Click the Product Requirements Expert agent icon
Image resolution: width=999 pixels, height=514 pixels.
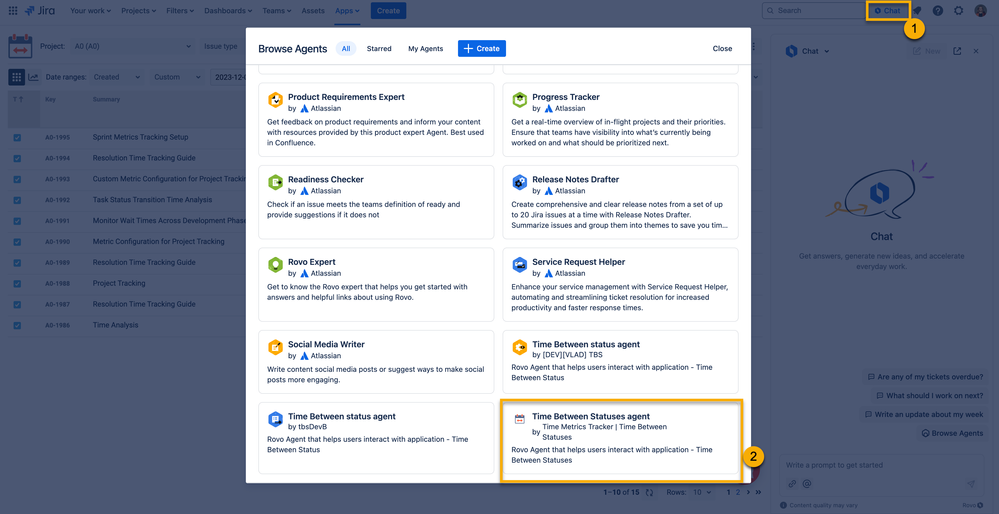[x=275, y=100]
